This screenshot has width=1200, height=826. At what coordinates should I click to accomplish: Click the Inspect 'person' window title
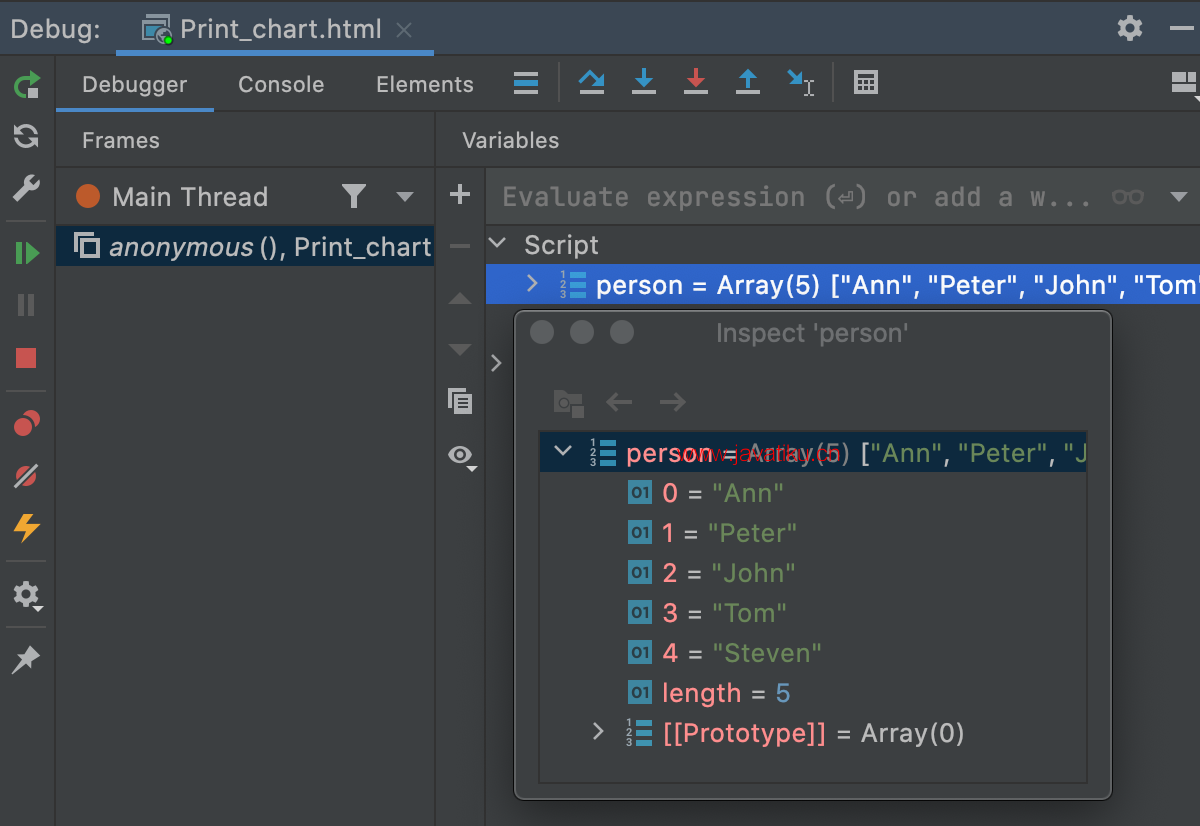(812, 333)
